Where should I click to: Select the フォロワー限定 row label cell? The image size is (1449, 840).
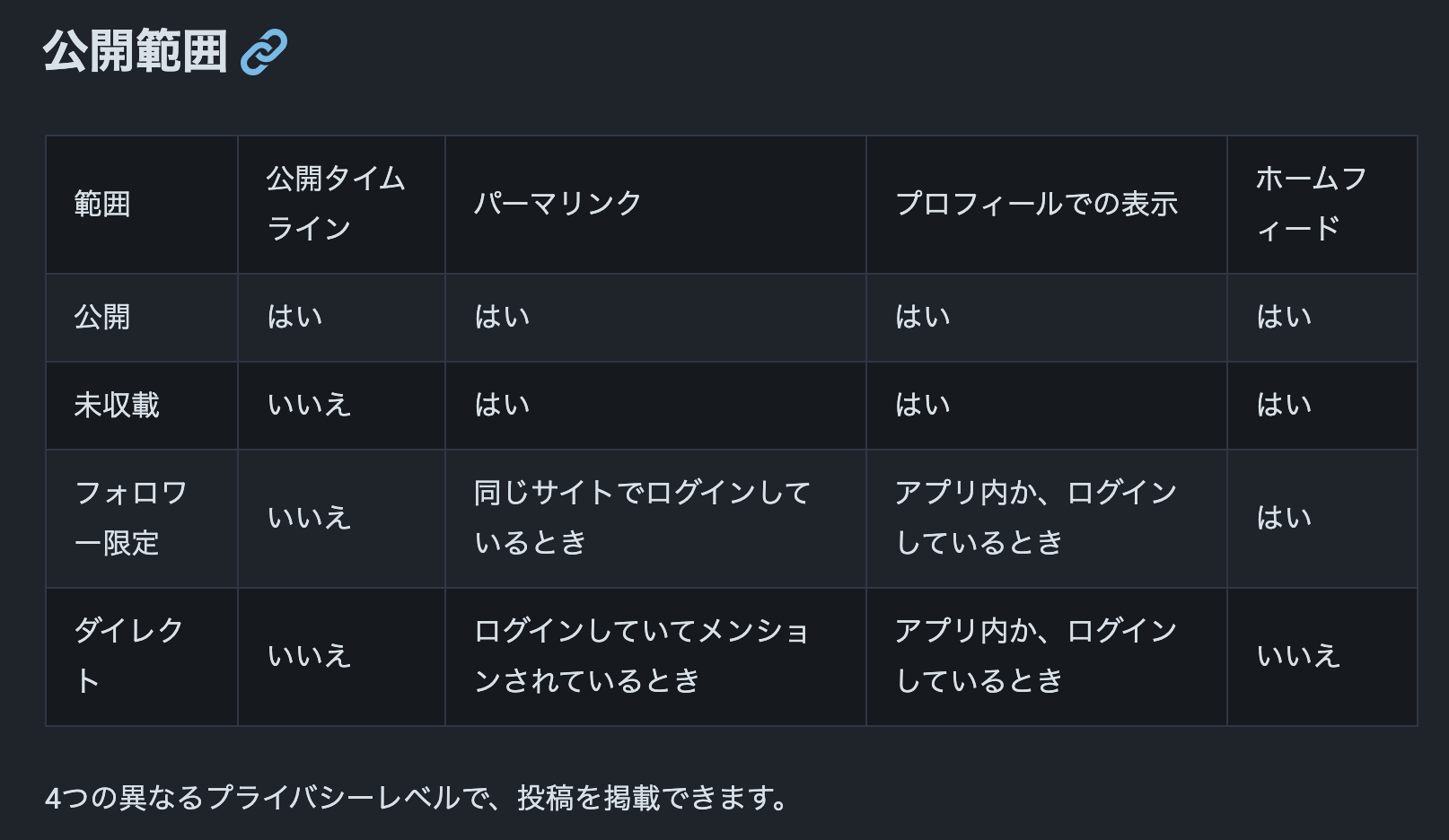pyautogui.click(x=142, y=519)
